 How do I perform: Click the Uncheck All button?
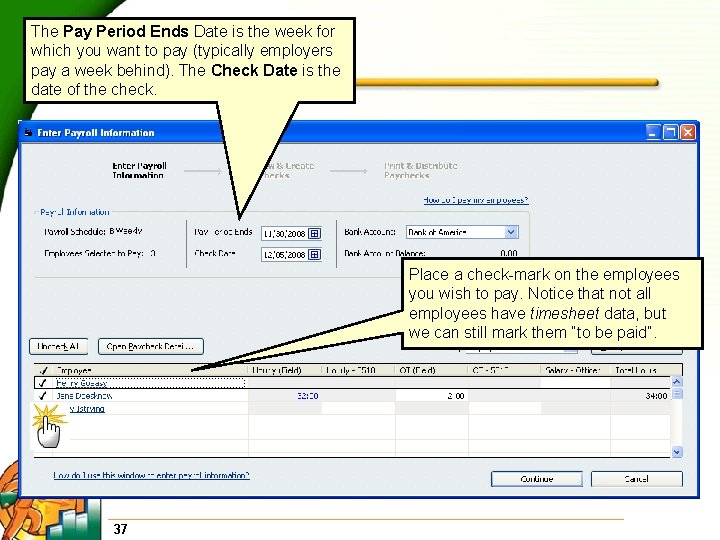(x=58, y=347)
